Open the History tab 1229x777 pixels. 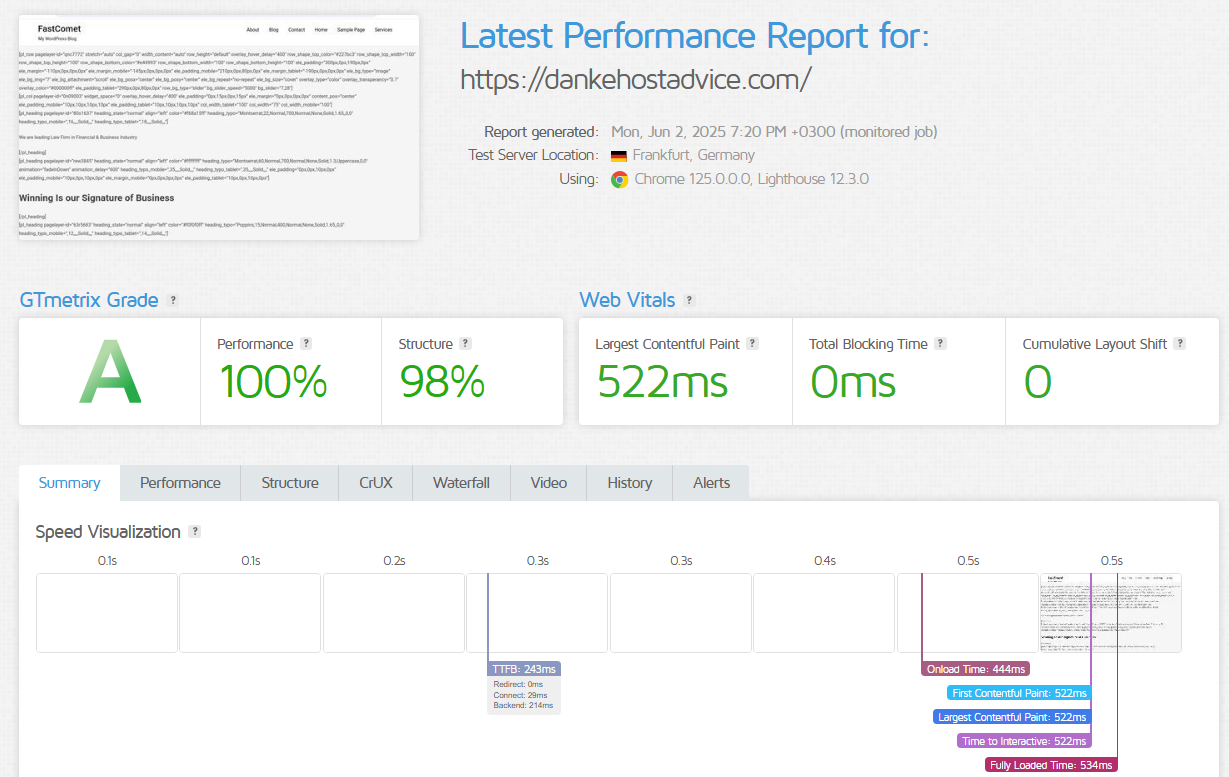click(630, 483)
